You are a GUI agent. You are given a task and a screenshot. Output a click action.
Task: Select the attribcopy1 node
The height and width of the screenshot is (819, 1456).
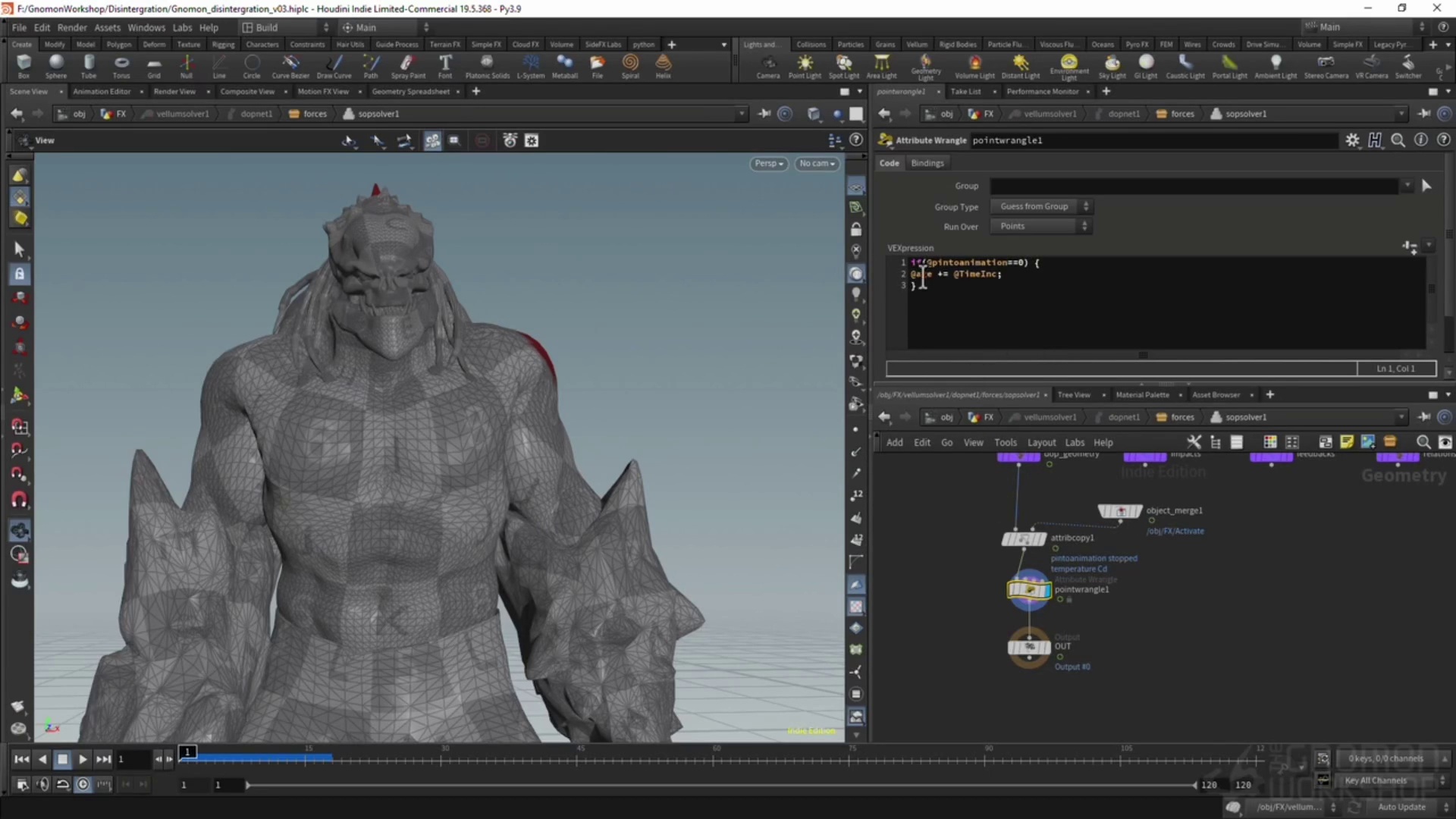point(1025,538)
